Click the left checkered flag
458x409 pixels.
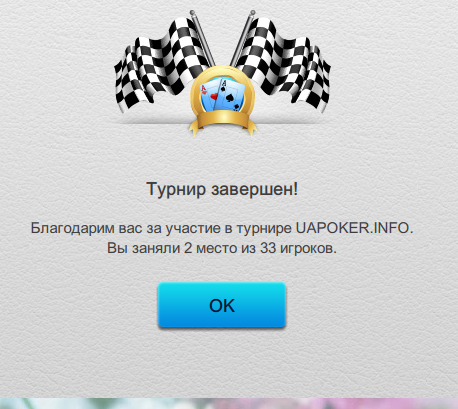(160, 65)
